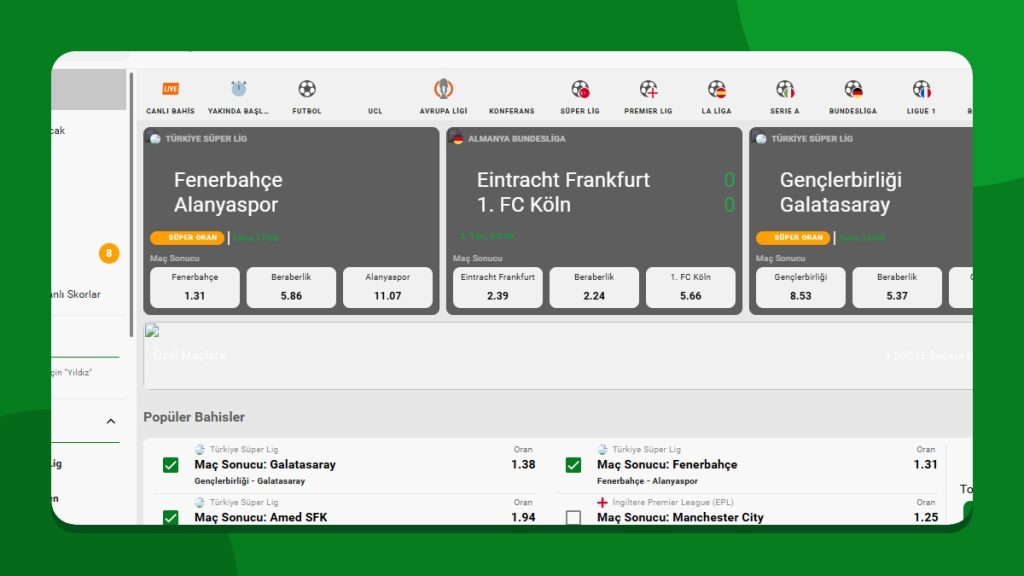Click the Amed SFK odds value 1.94
The width and height of the screenshot is (1024, 576).
click(523, 517)
